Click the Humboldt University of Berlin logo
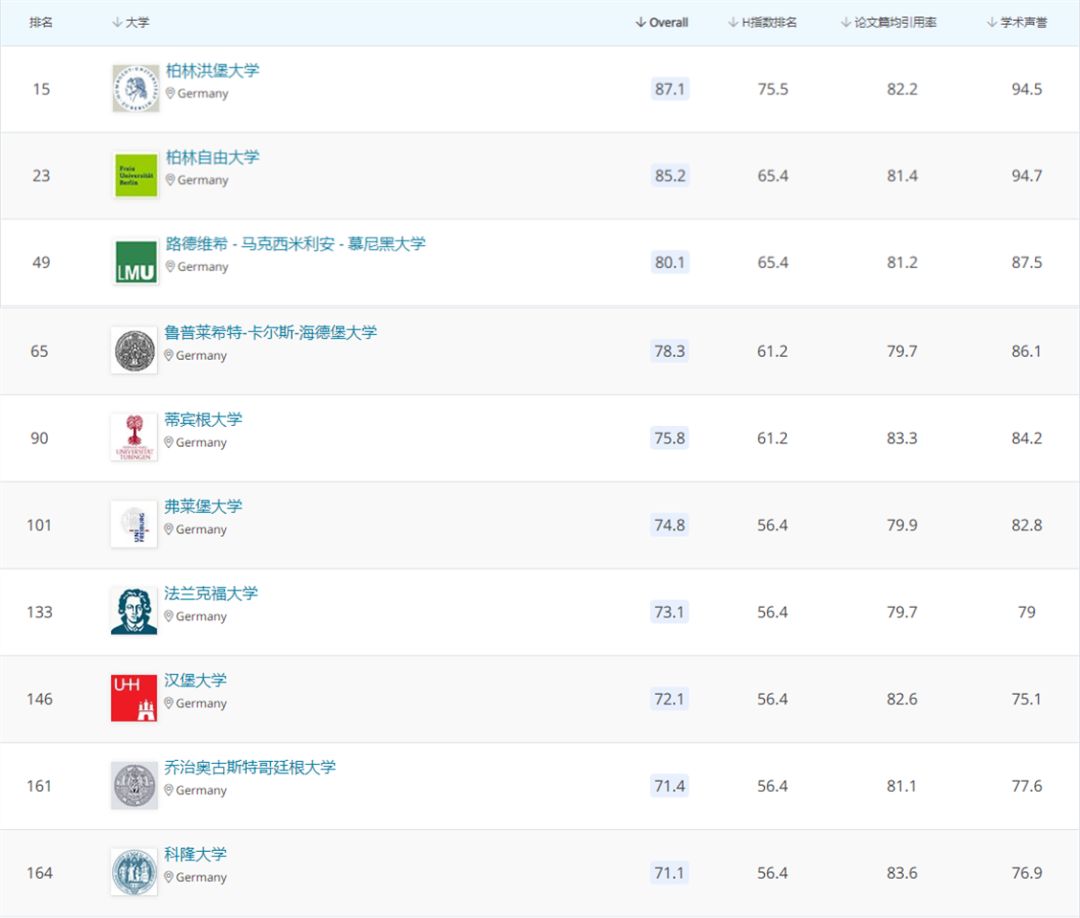This screenshot has width=1080, height=918. (136, 89)
